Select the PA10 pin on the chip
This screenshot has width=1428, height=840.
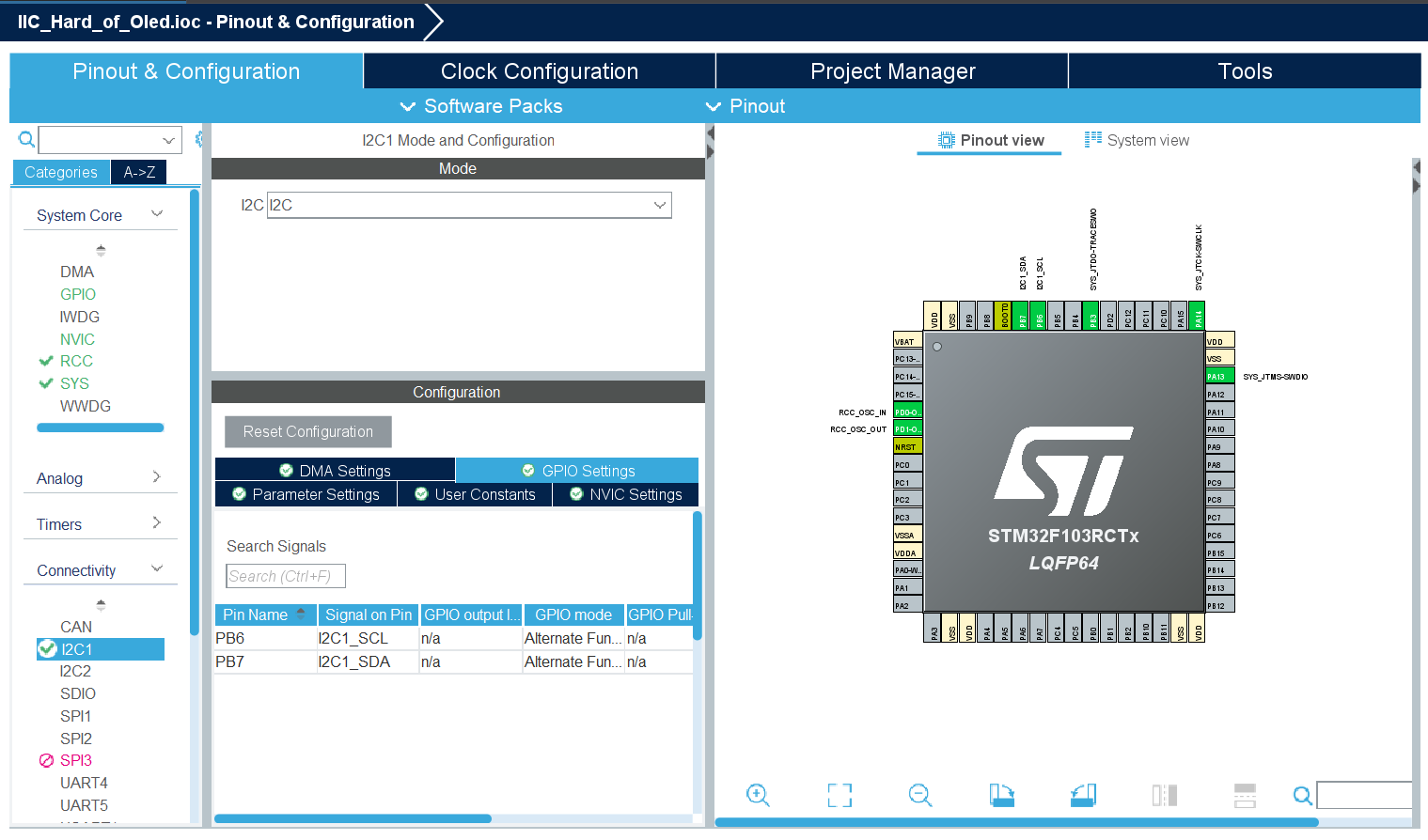(1219, 428)
